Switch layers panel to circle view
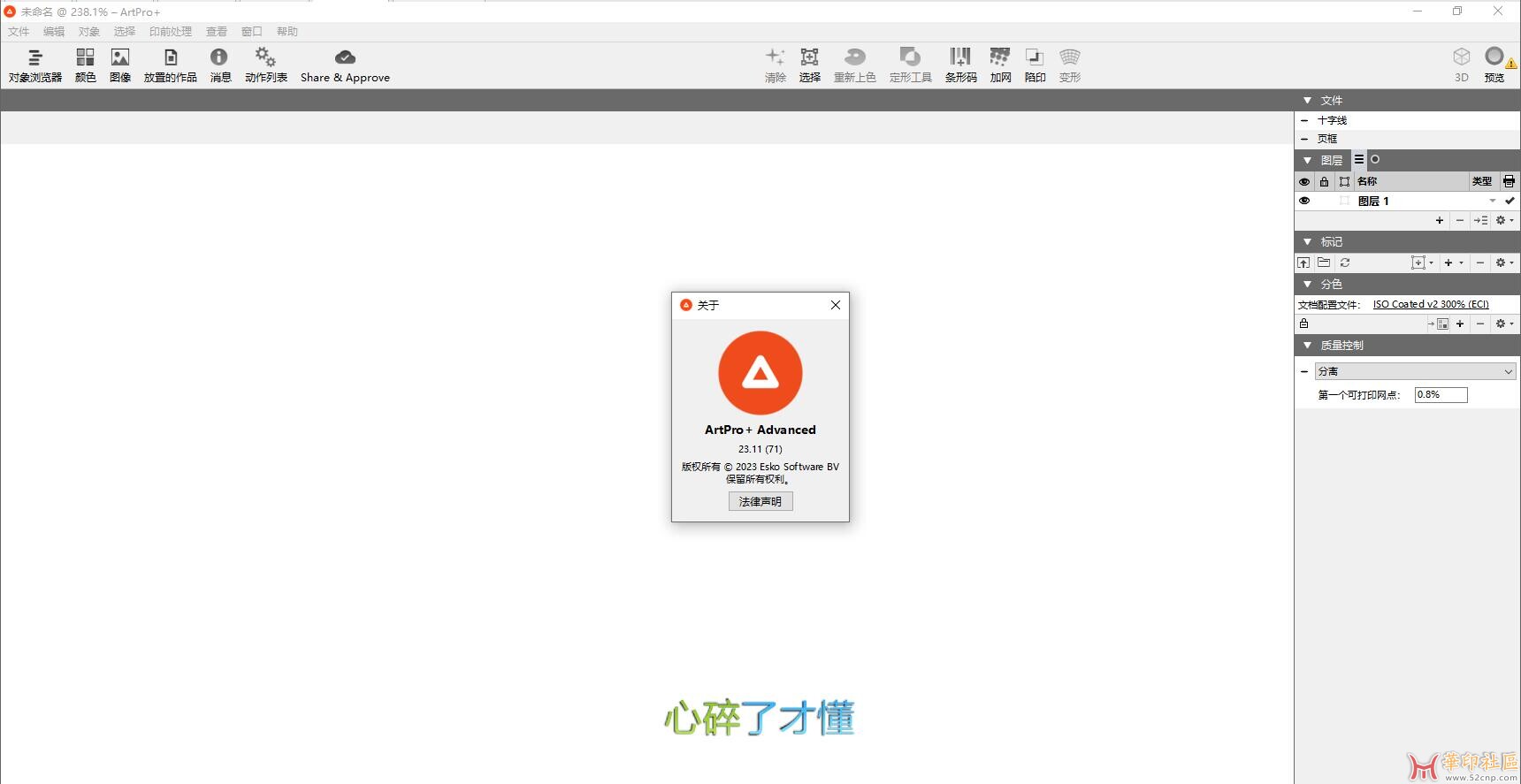The image size is (1521, 784). tap(1375, 160)
